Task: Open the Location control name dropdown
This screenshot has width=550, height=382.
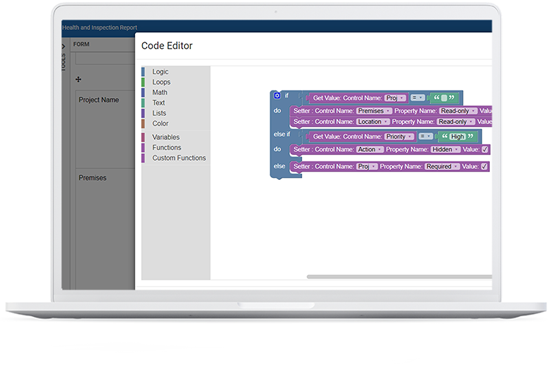Action: tap(373, 122)
